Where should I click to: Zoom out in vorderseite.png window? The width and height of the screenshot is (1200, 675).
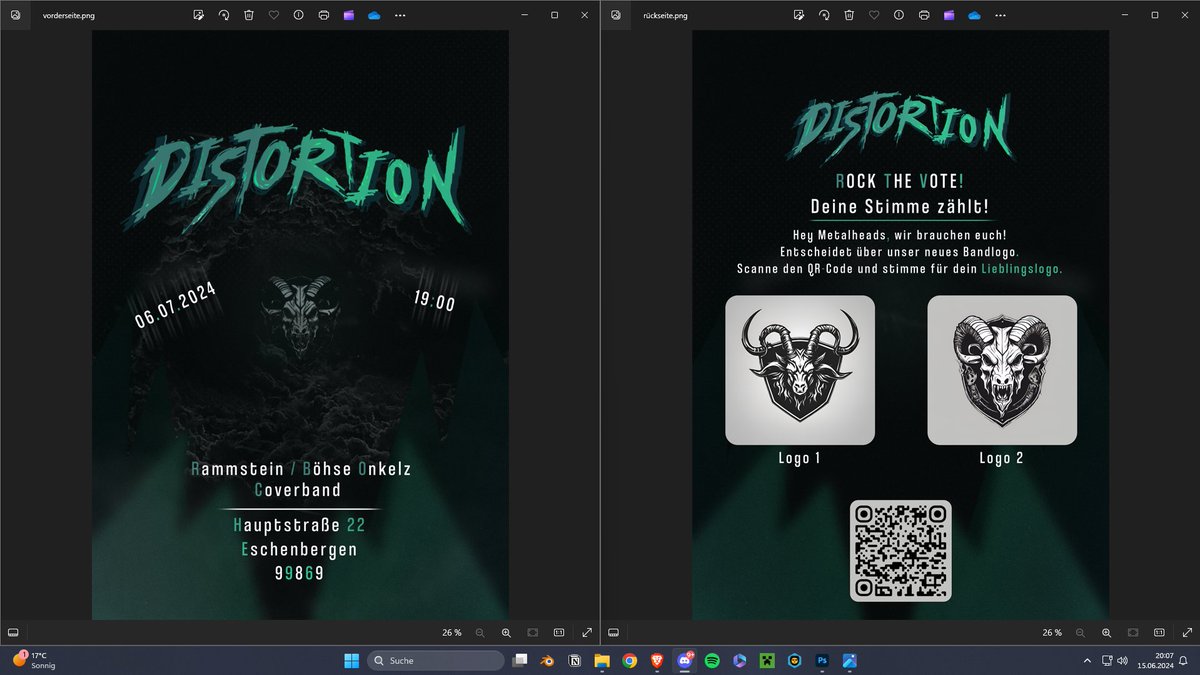pos(480,633)
